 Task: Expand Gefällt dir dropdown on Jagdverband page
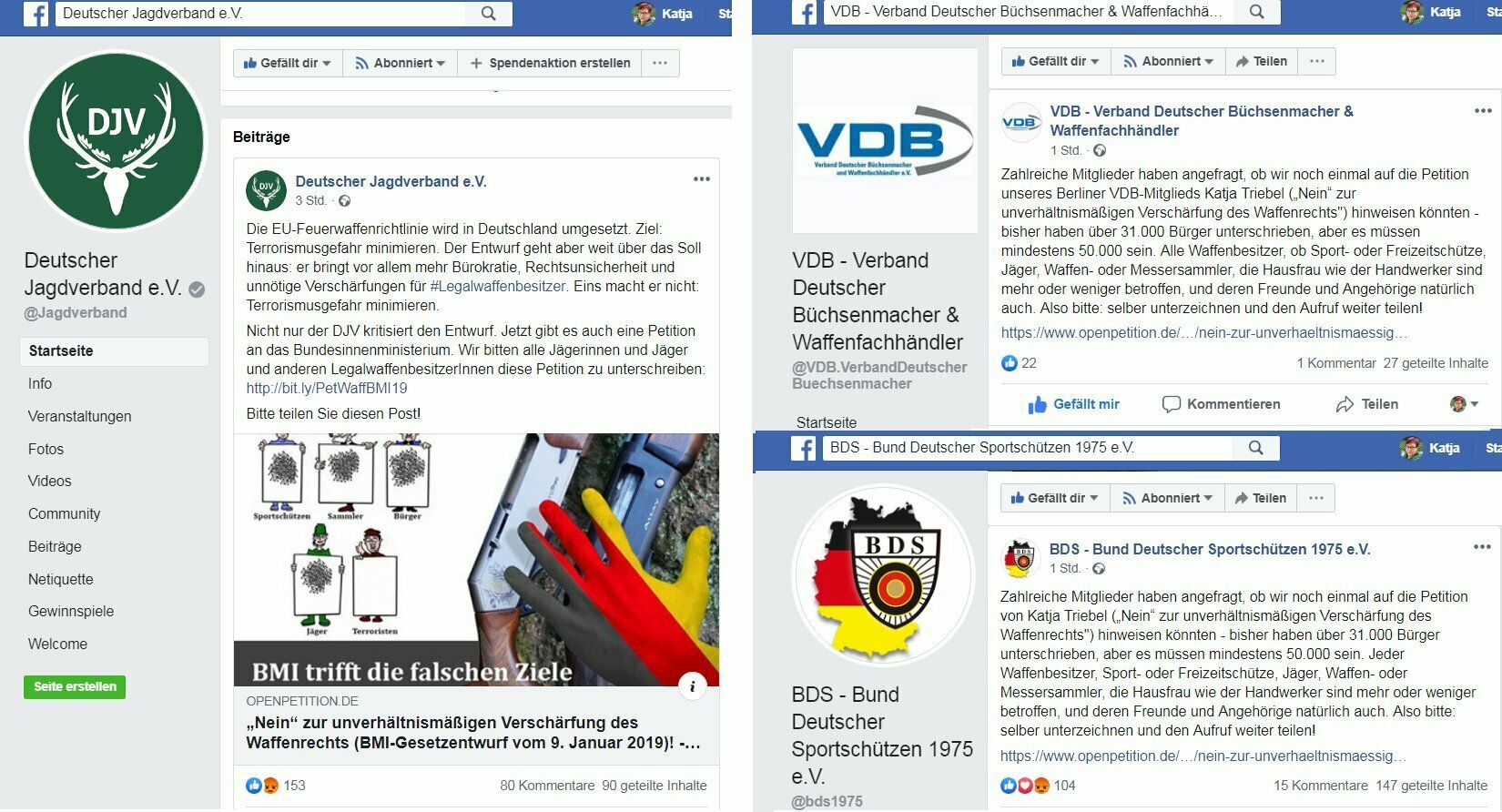288,63
